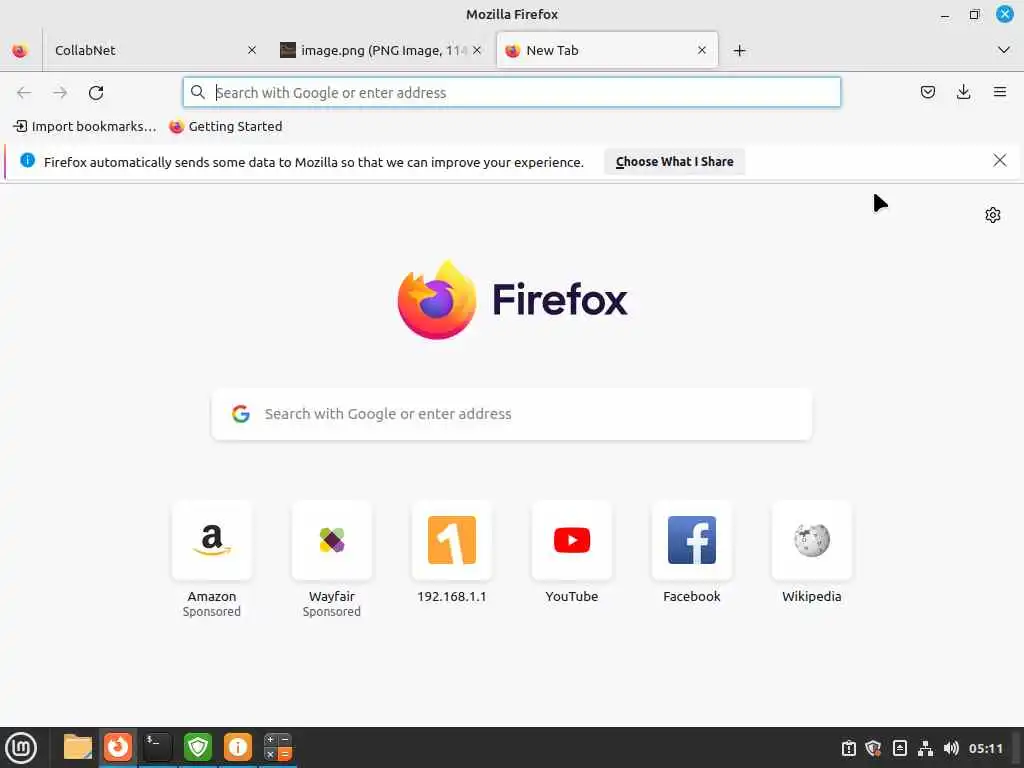
Task: Open Import bookmarks bookmark item
Action: 85,126
